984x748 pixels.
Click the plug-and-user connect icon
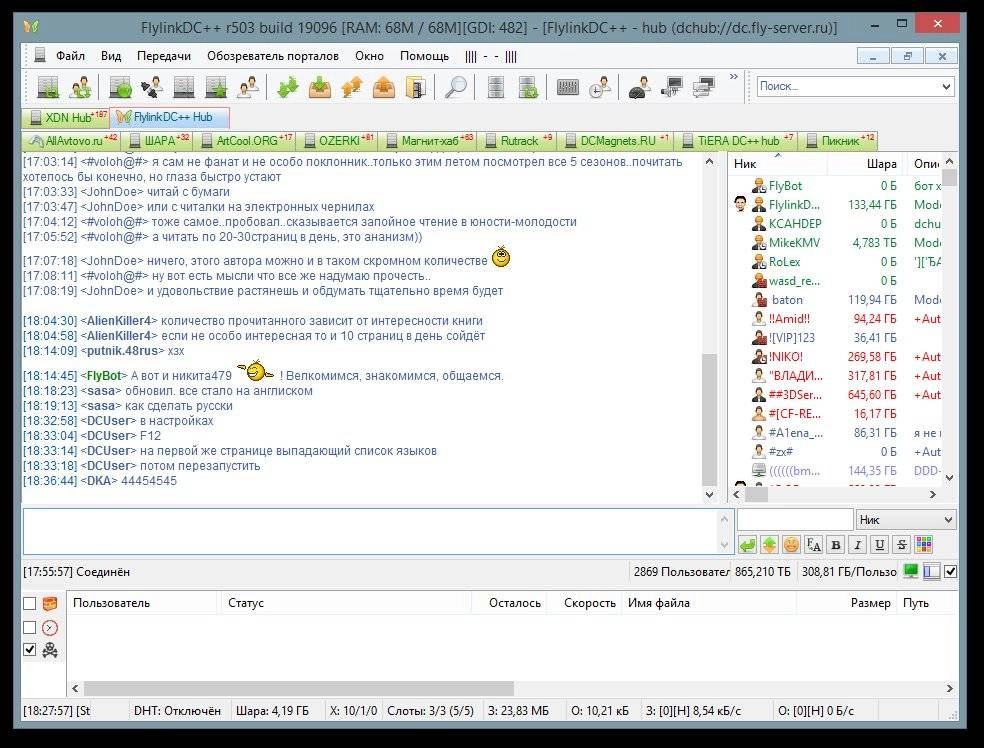[151, 87]
